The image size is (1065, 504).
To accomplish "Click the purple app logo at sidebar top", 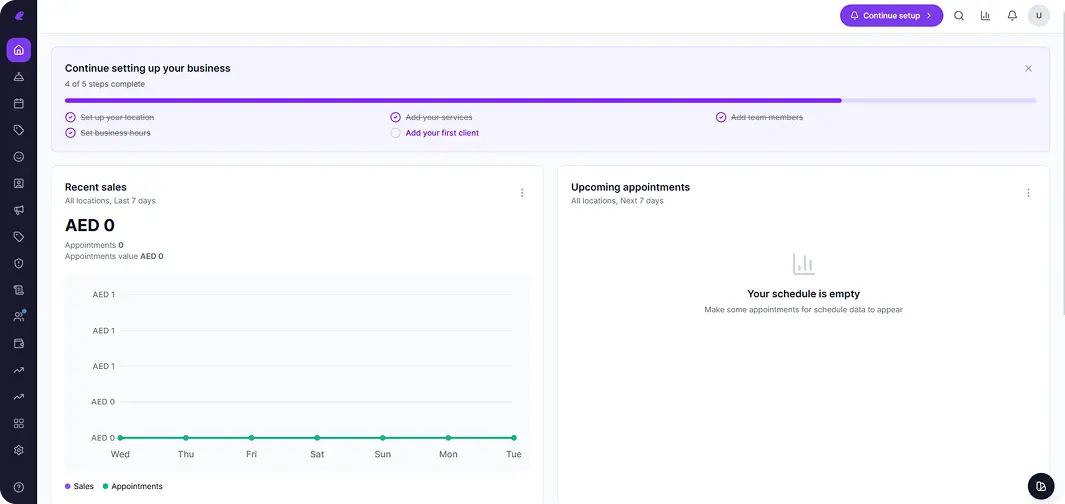I will [19, 16].
